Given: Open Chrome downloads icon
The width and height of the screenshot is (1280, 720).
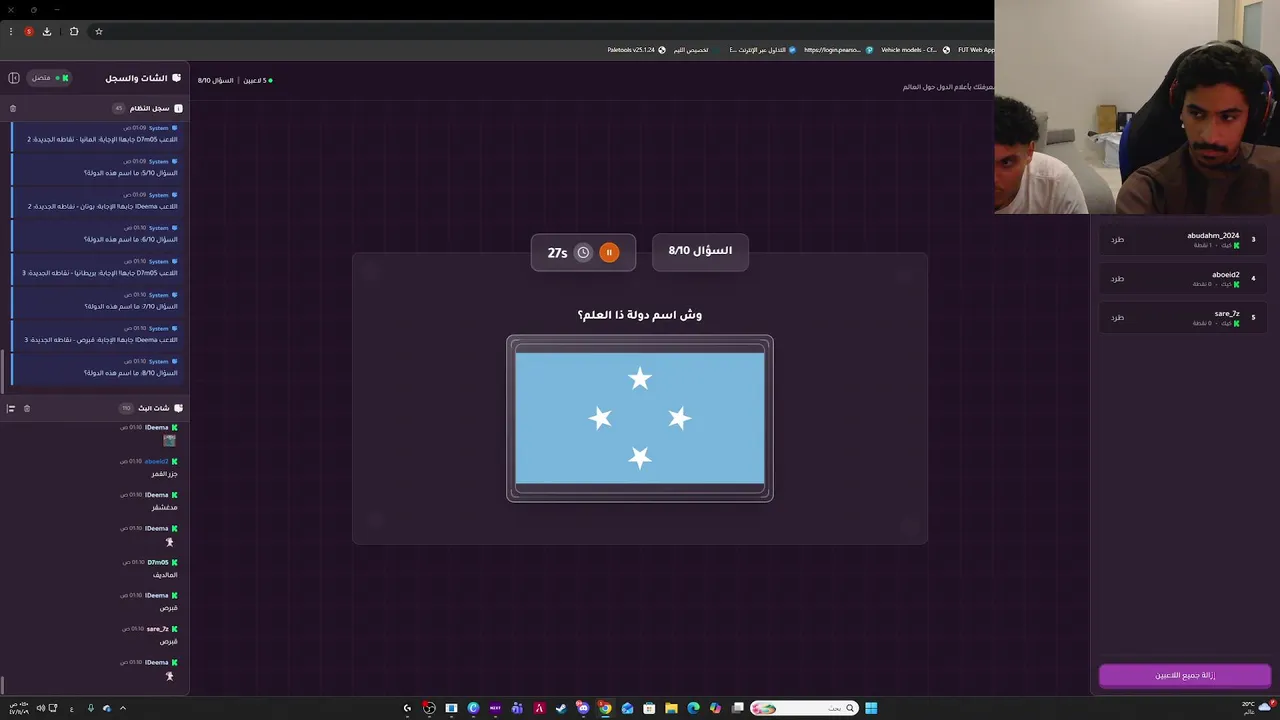Looking at the screenshot, I should [47, 31].
